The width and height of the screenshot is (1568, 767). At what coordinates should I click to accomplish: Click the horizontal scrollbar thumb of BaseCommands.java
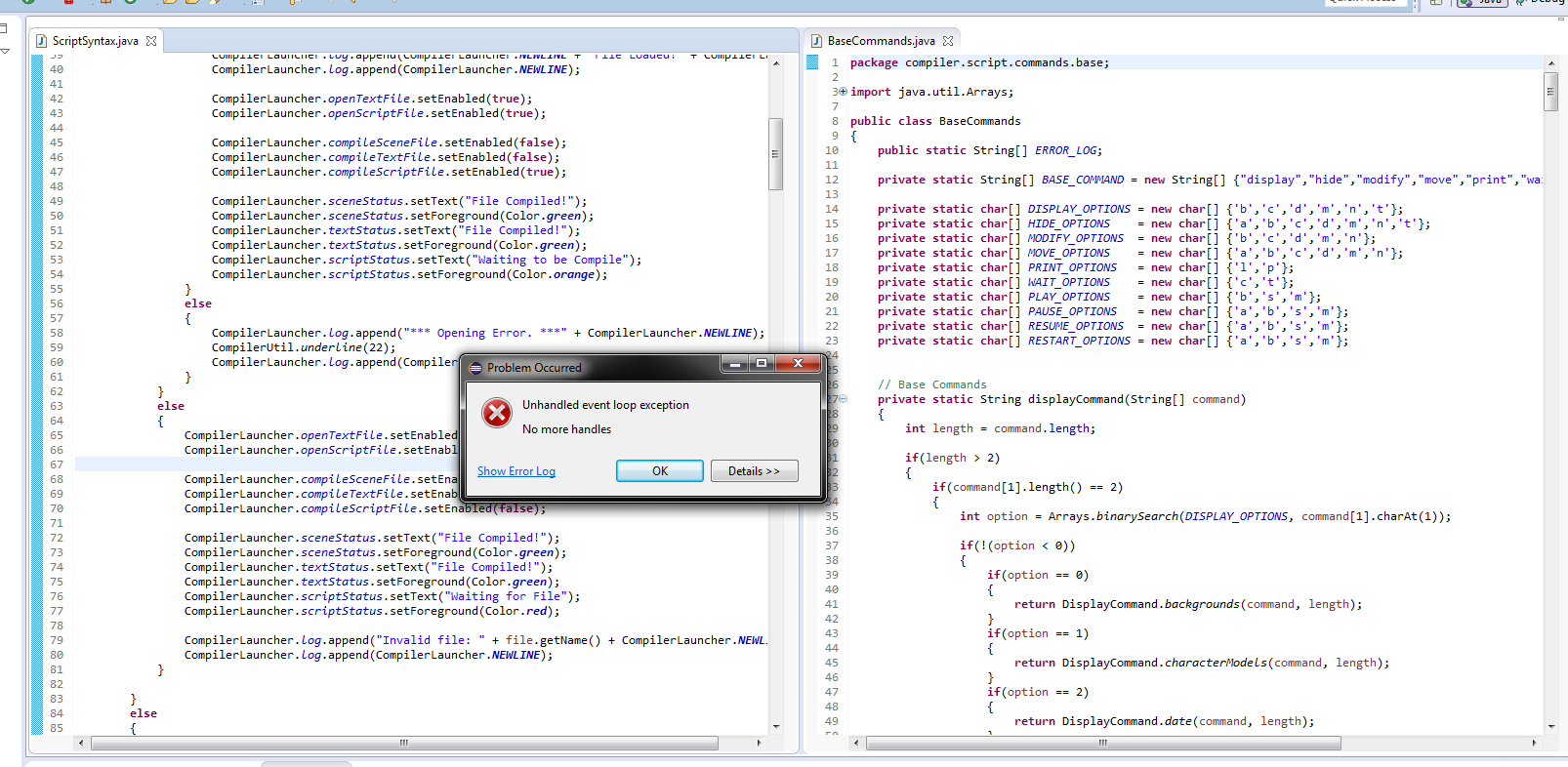1103,744
